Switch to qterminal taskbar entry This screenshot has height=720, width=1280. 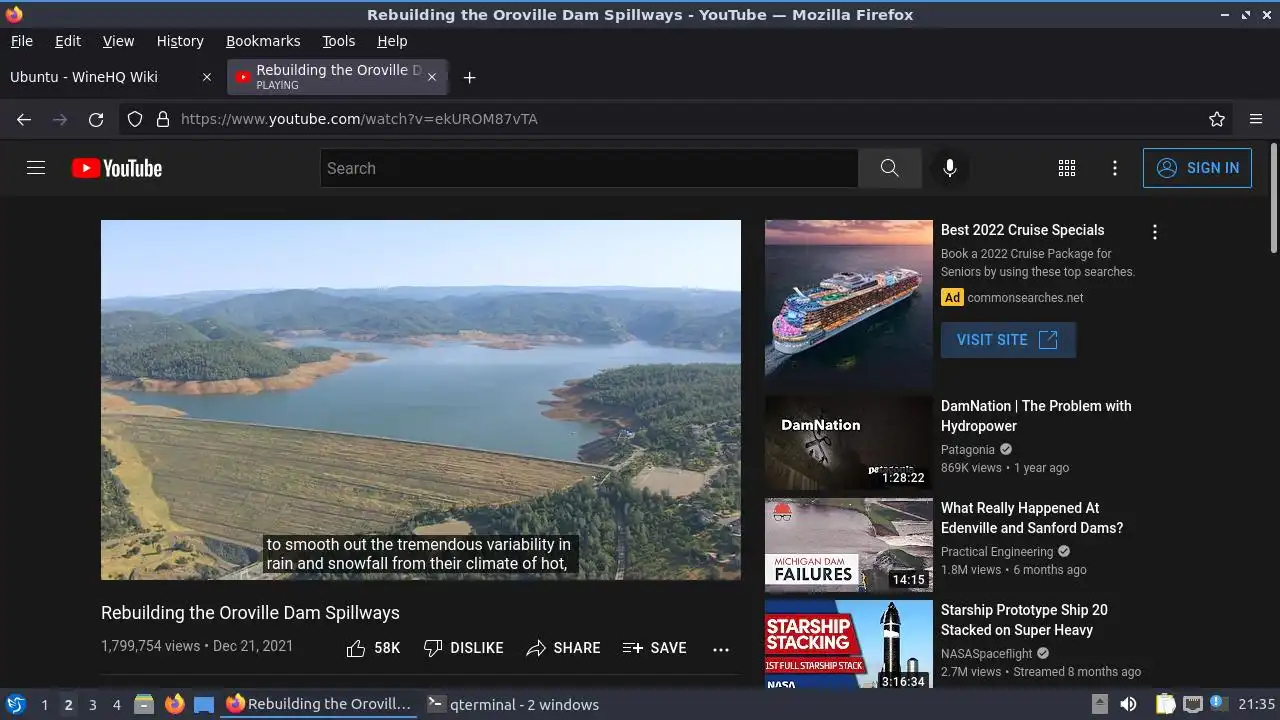[x=513, y=704]
